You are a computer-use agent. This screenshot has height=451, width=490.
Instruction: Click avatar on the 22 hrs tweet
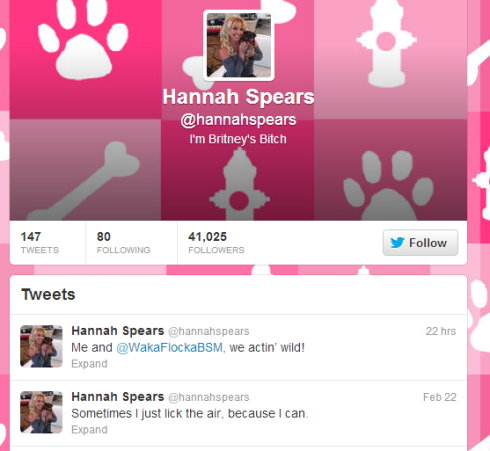[41, 346]
